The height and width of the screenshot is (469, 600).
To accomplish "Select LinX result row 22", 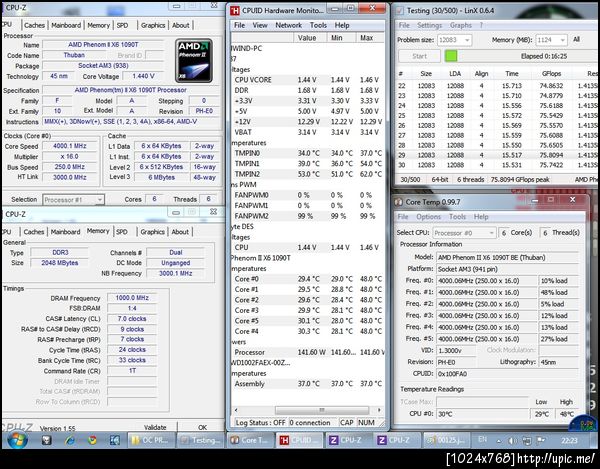I will (496, 86).
